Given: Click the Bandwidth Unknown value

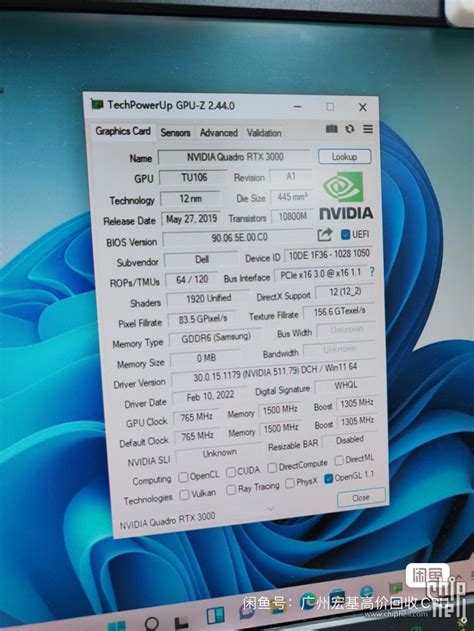Looking at the screenshot, I should (x=340, y=348).
